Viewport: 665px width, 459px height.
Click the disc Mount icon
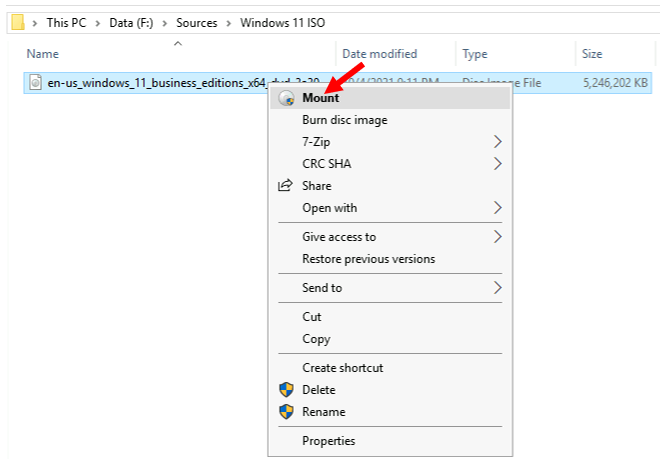click(286, 98)
